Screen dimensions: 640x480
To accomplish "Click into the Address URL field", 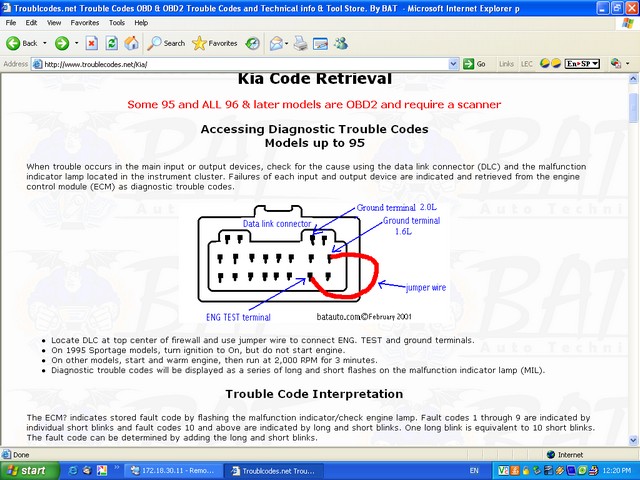I will coord(245,64).
